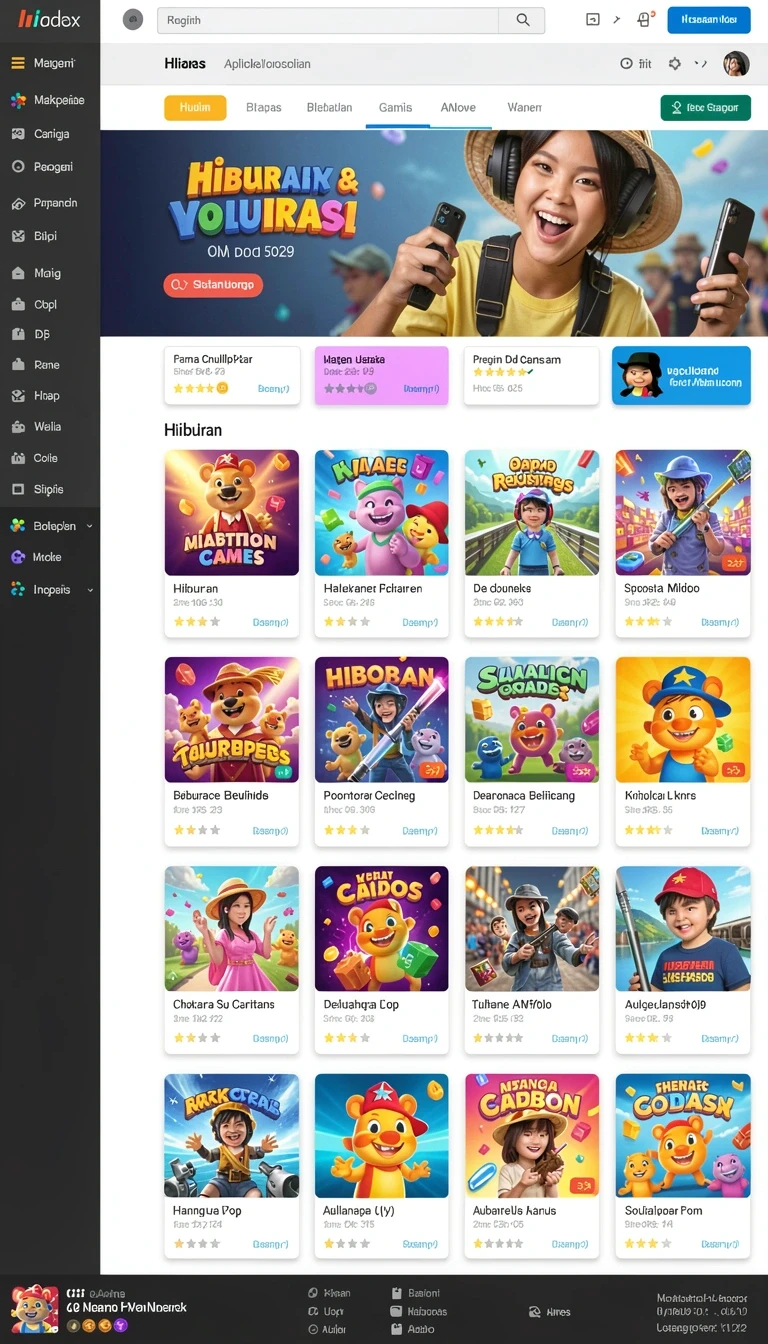
Task: Open the De dounaks game thumbnail
Action: click(x=532, y=513)
